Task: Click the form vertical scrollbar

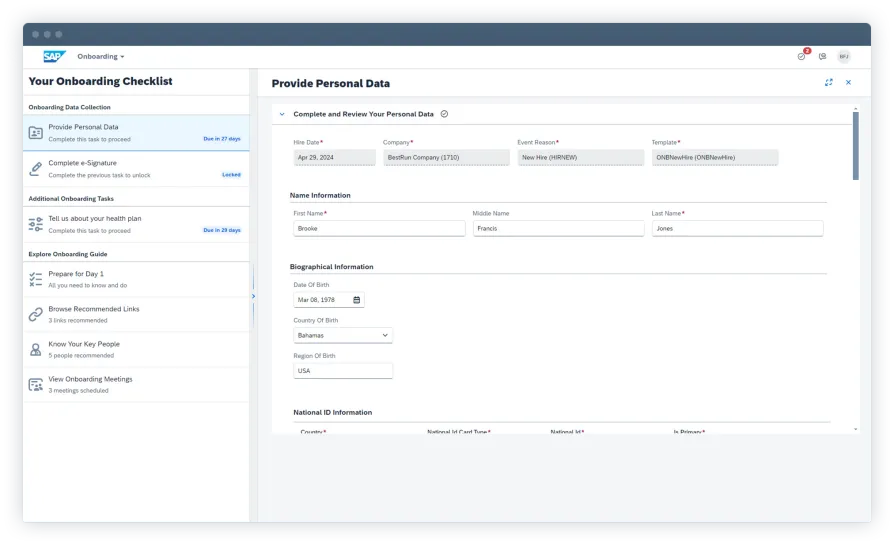Action: [x=855, y=146]
